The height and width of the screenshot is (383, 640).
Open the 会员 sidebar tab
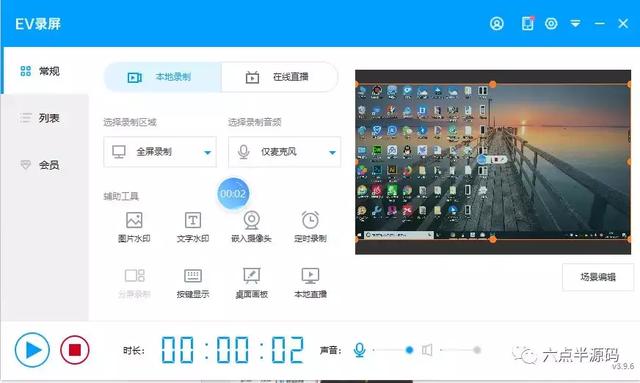tap(45, 165)
